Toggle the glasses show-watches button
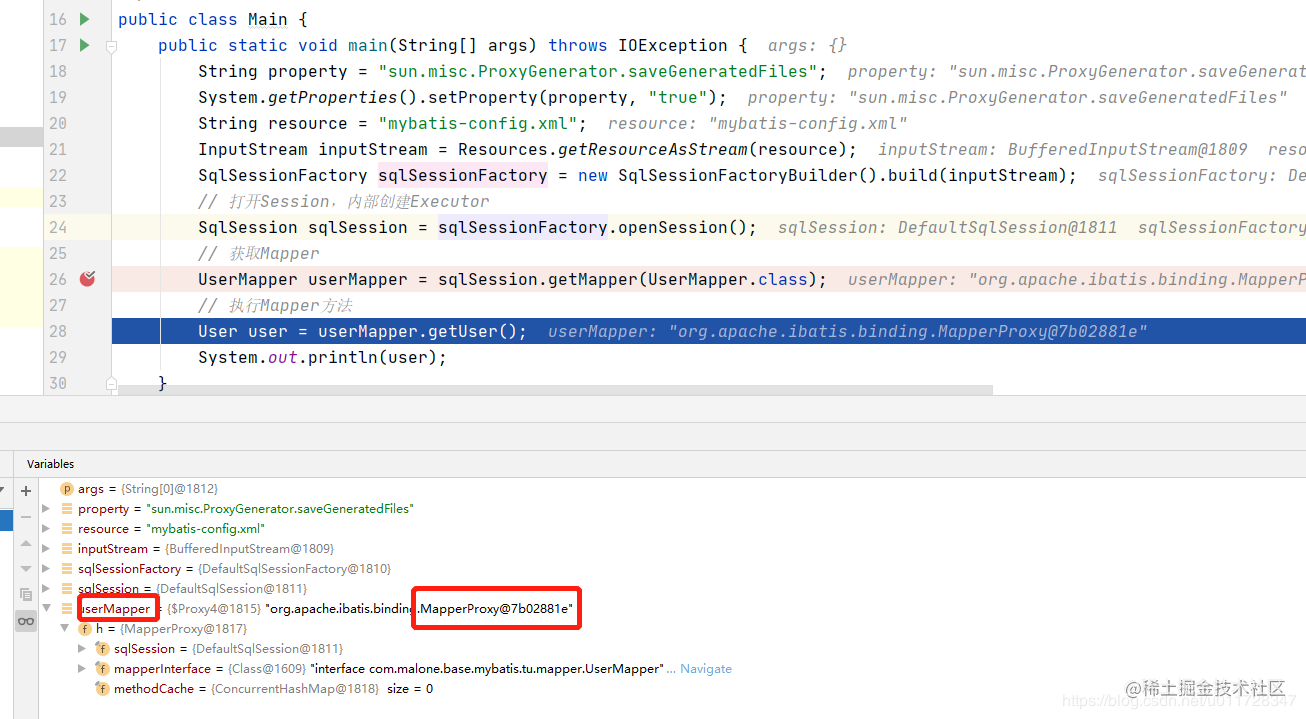 26,622
